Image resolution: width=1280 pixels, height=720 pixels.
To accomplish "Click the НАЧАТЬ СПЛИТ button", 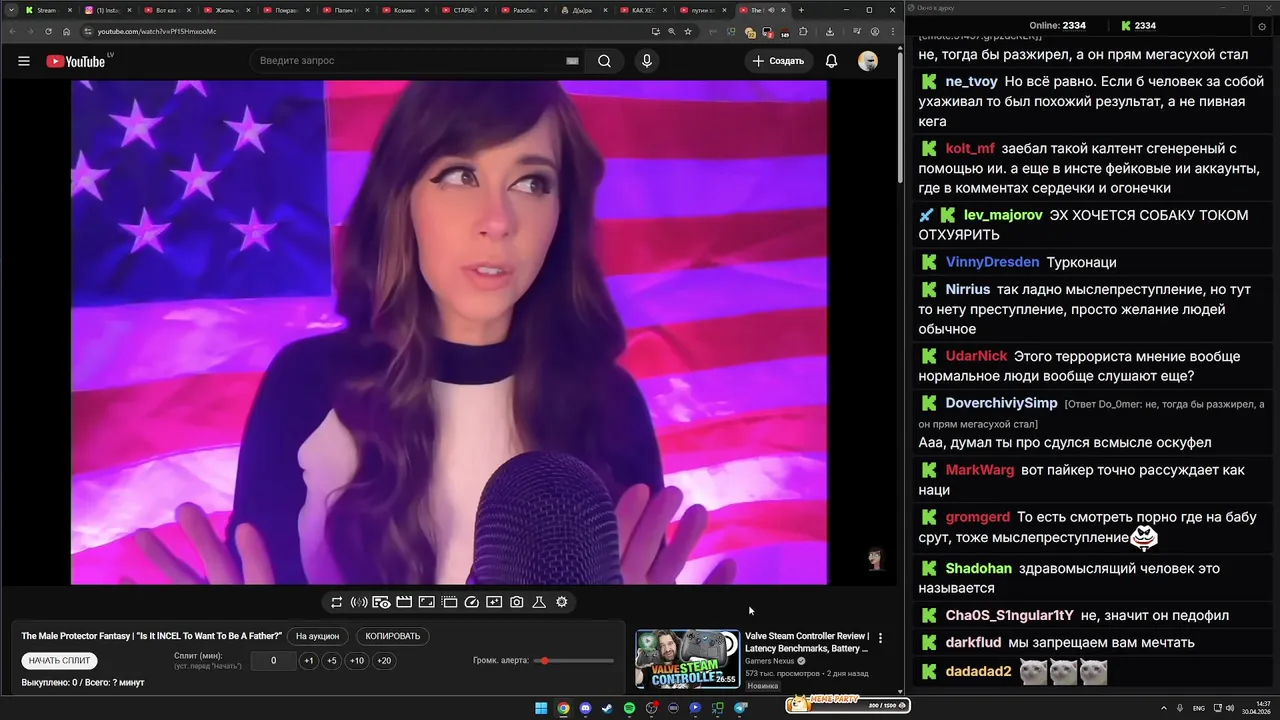I will coord(59,661).
